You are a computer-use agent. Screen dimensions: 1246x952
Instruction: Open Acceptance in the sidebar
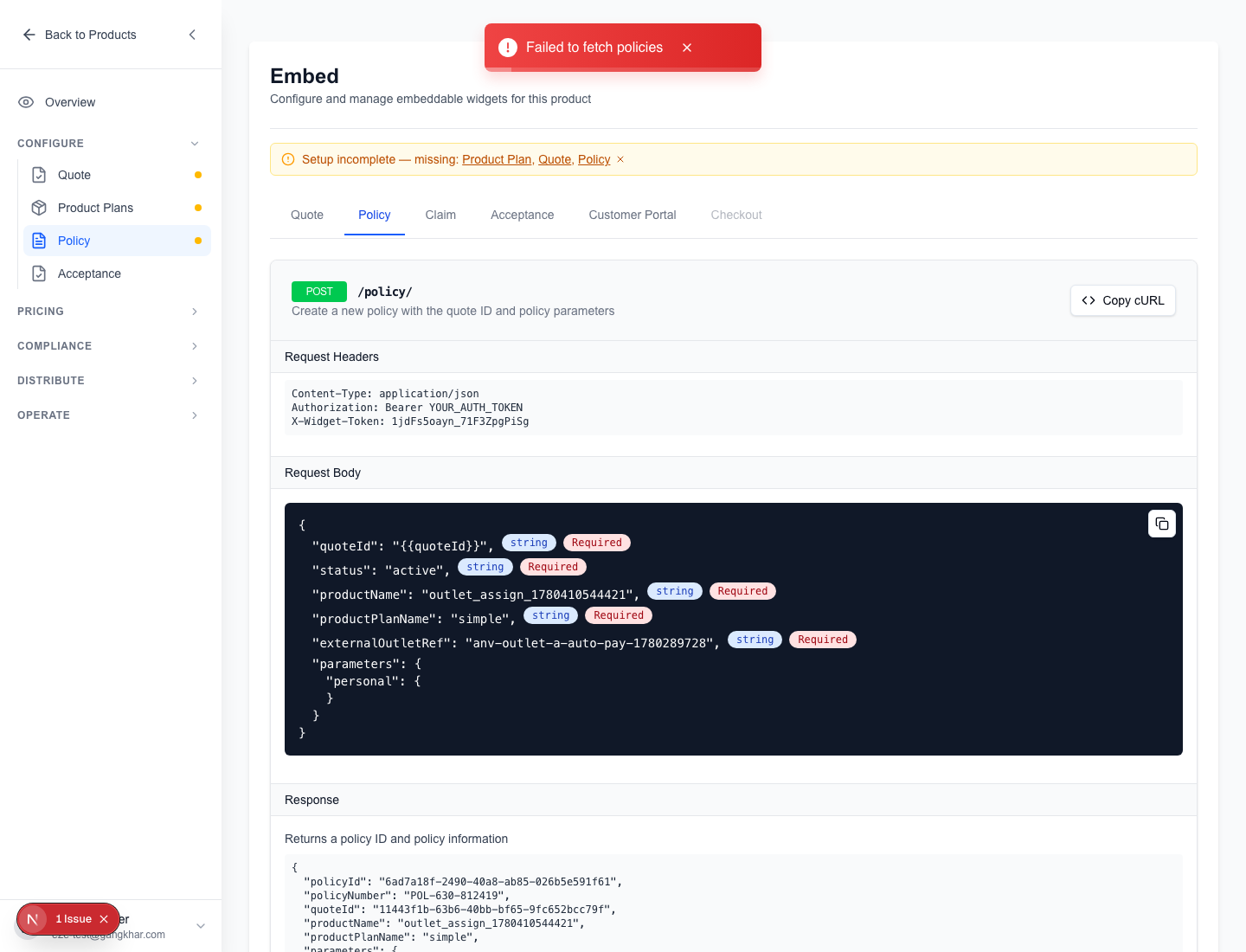(118, 273)
